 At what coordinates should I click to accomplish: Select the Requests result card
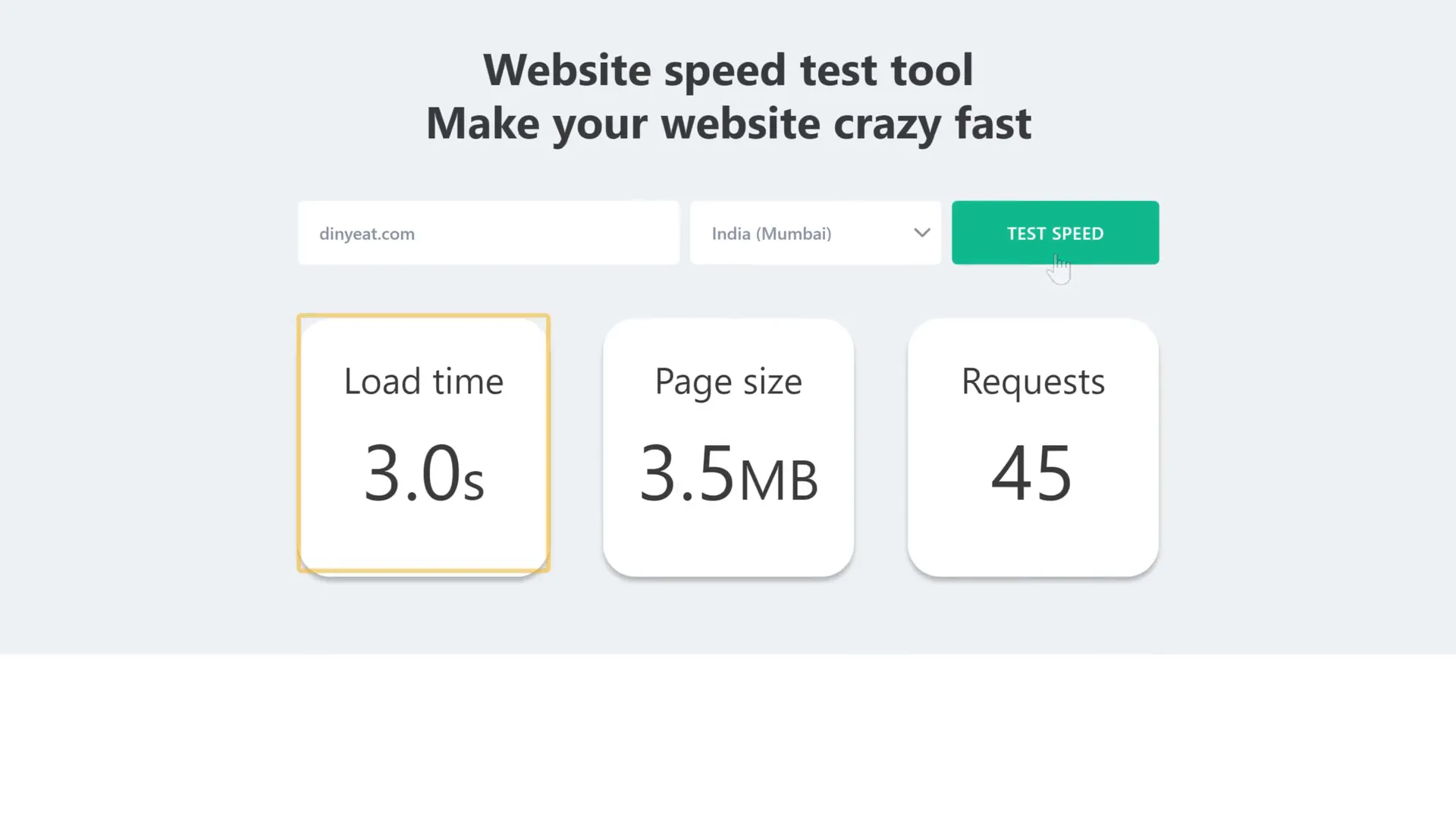click(x=1033, y=447)
